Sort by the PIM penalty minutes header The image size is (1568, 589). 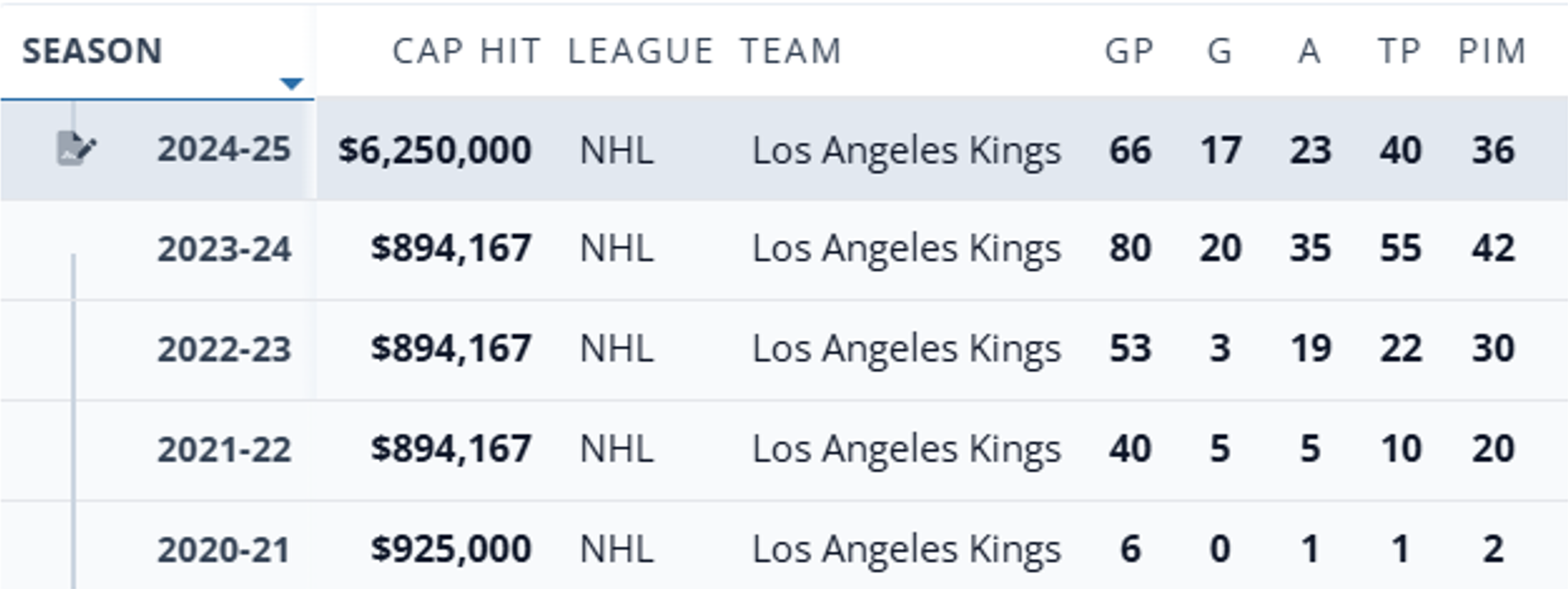coord(1492,52)
